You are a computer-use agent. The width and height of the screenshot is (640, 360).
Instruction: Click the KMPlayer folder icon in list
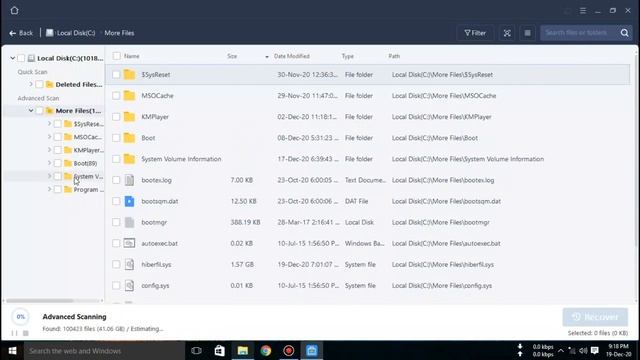tap(129, 117)
